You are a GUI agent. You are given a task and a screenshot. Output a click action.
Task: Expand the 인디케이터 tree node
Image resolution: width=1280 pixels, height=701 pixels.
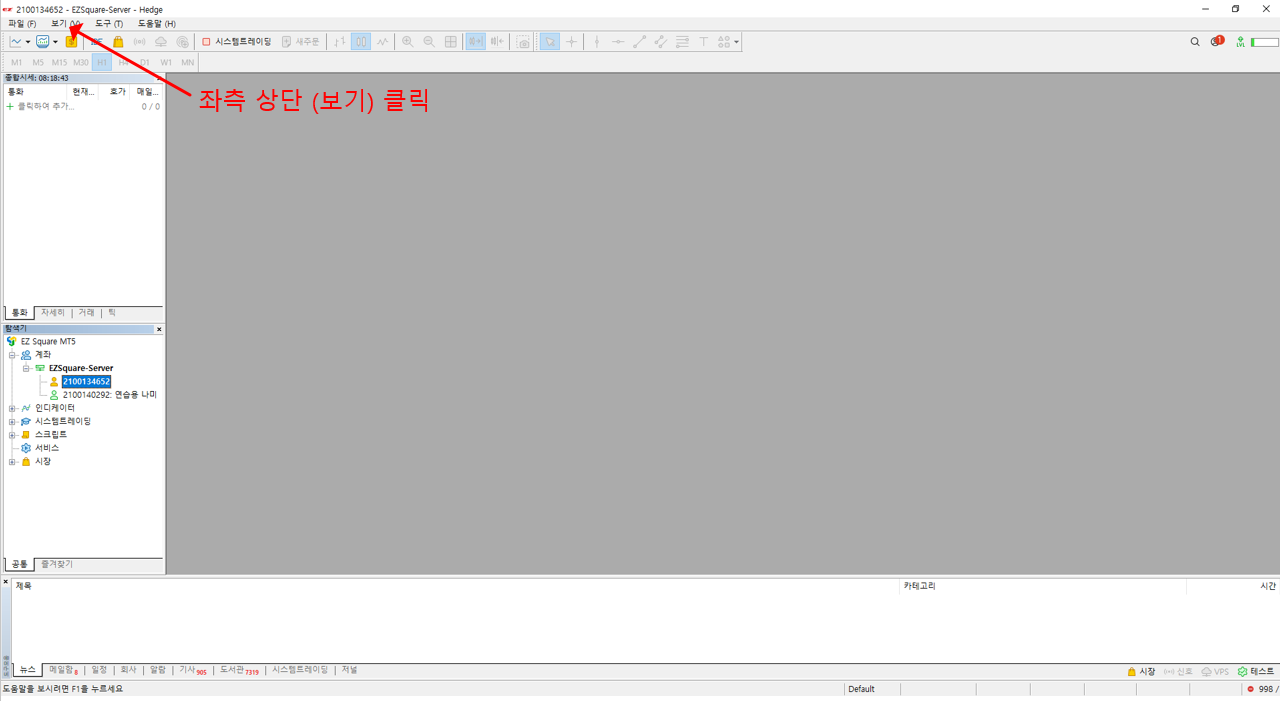[x=12, y=408]
